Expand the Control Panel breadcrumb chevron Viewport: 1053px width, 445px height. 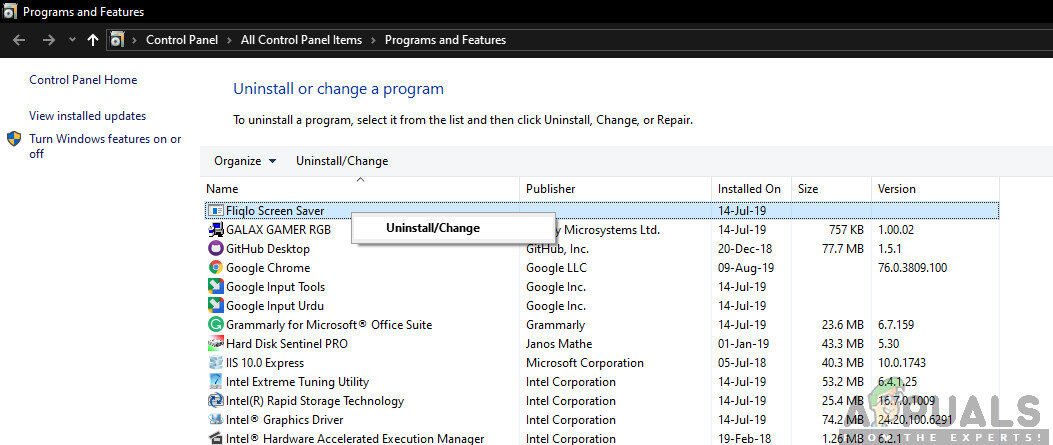[230, 40]
